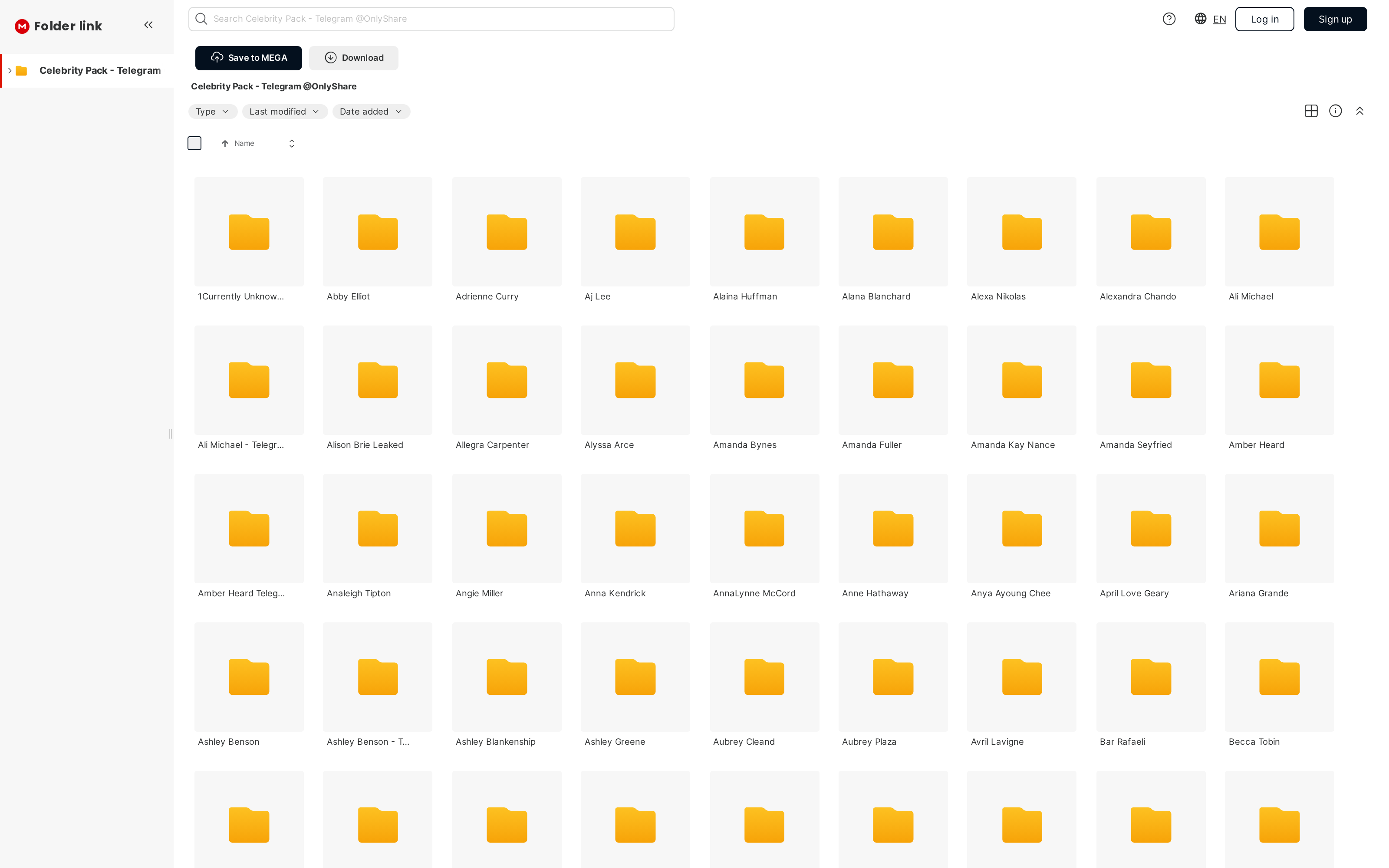Open the Amanda Kay Nance folder icon
Image resolution: width=1389 pixels, height=868 pixels.
point(1022,380)
